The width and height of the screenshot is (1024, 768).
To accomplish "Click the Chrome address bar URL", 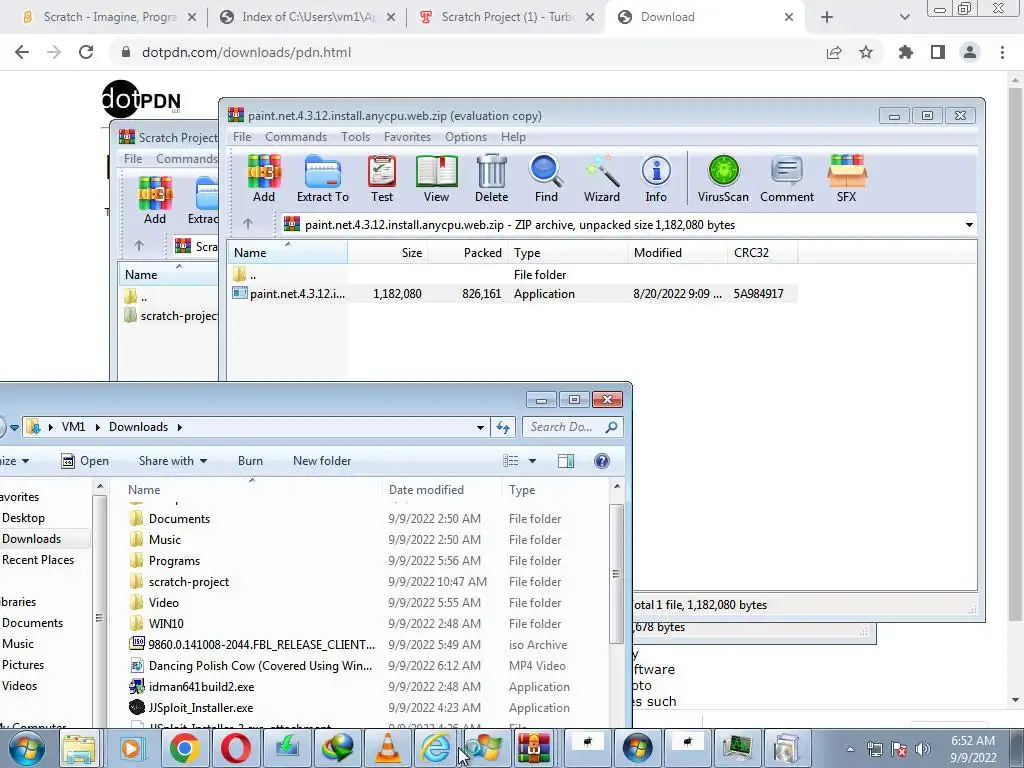I will [x=246, y=52].
